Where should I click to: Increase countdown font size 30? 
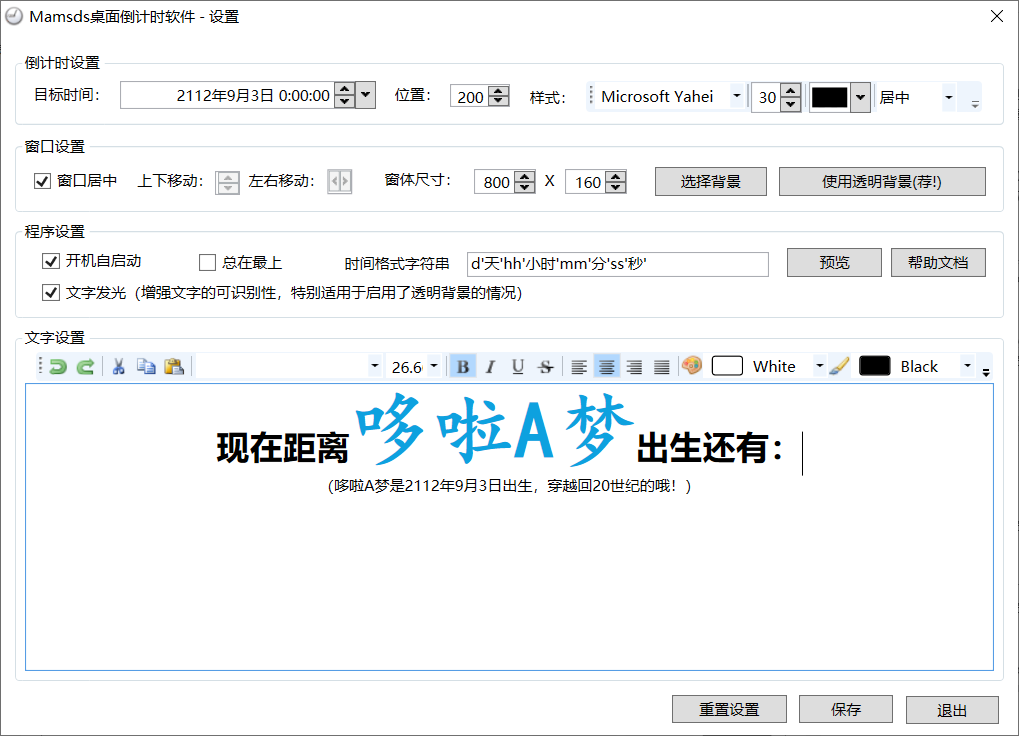[x=790, y=91]
